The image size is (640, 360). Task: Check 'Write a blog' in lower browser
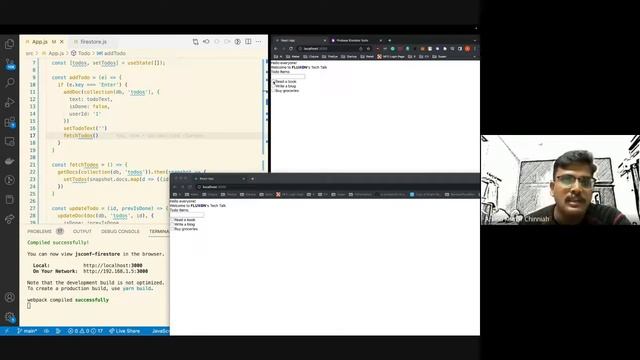173,224
